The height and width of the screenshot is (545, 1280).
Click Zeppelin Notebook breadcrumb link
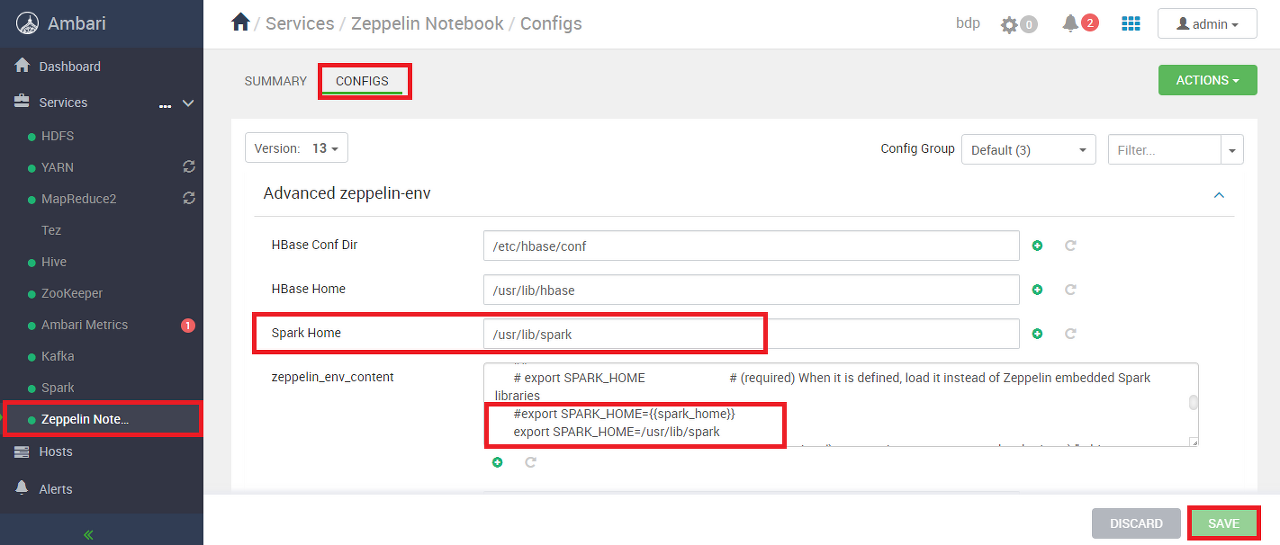click(x=427, y=23)
